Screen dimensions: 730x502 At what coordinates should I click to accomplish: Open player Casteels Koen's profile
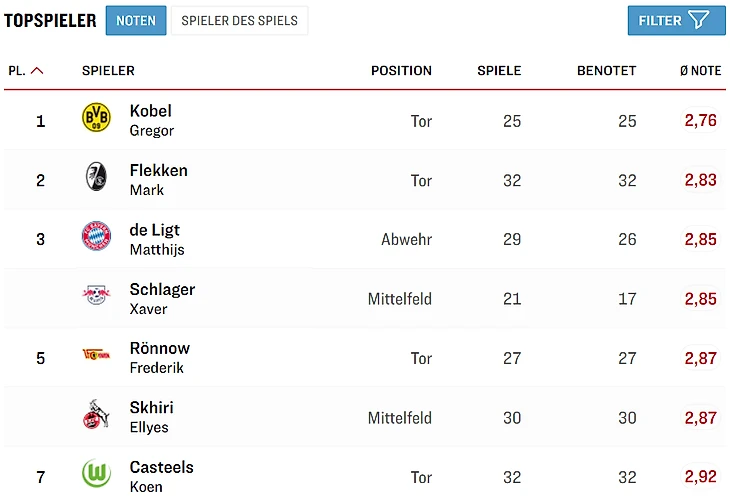tap(161, 476)
